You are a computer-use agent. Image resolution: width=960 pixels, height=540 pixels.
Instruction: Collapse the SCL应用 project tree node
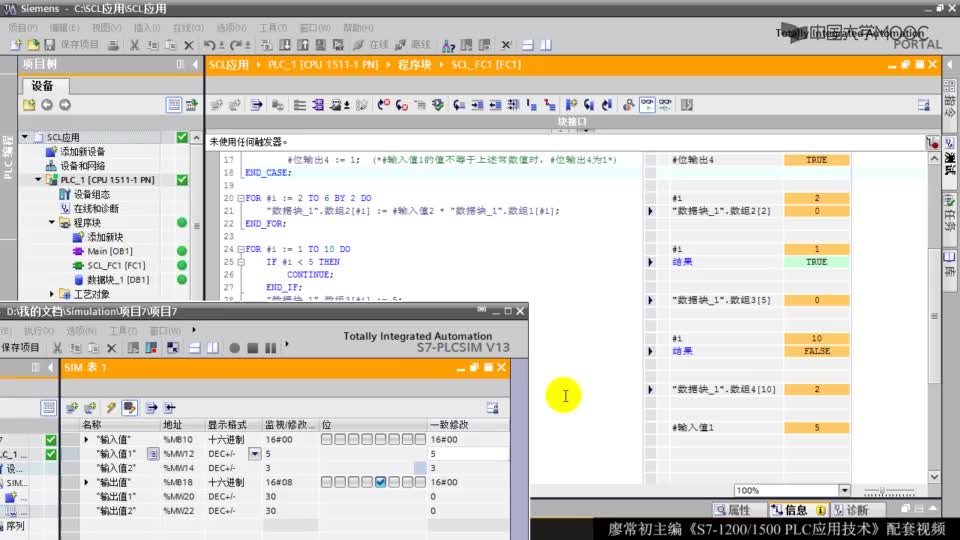tap(25, 137)
